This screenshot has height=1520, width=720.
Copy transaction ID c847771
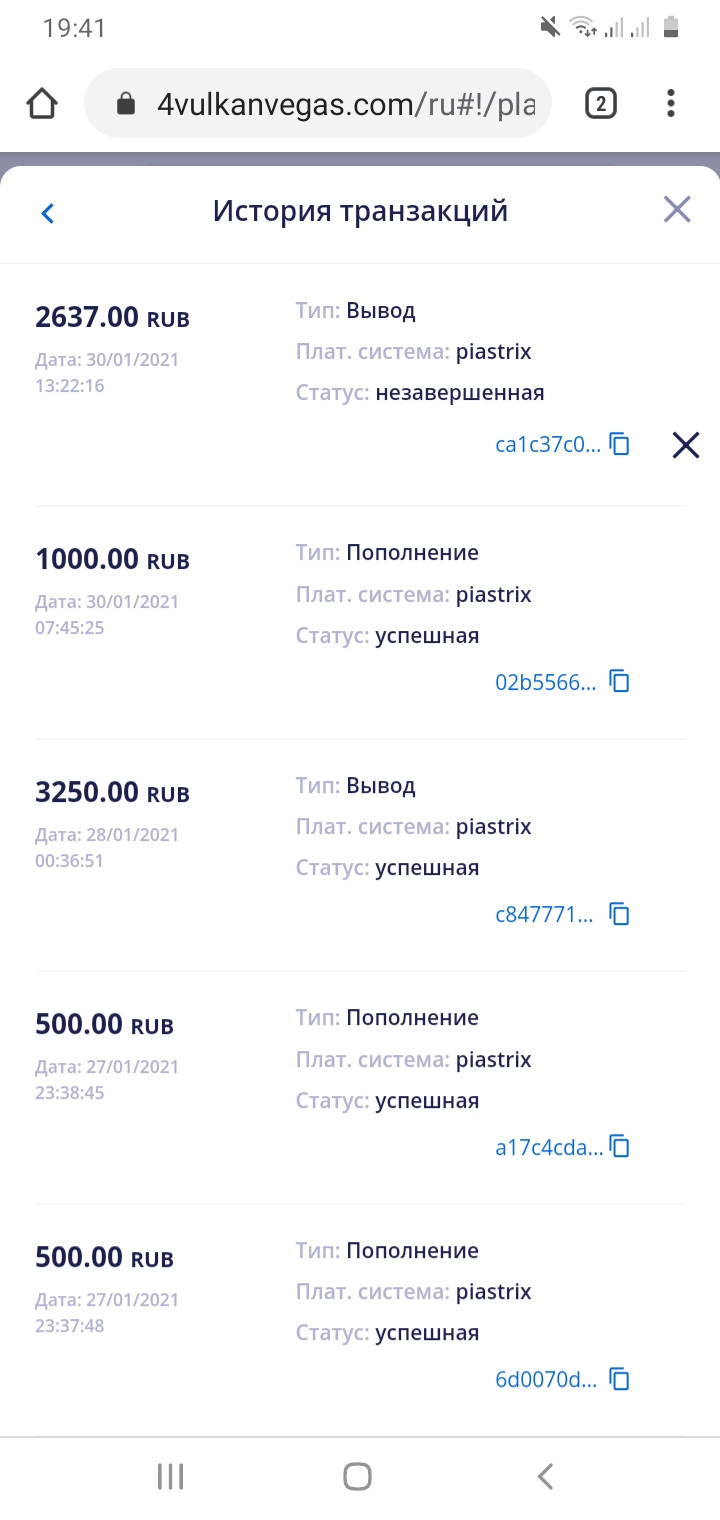tap(620, 914)
